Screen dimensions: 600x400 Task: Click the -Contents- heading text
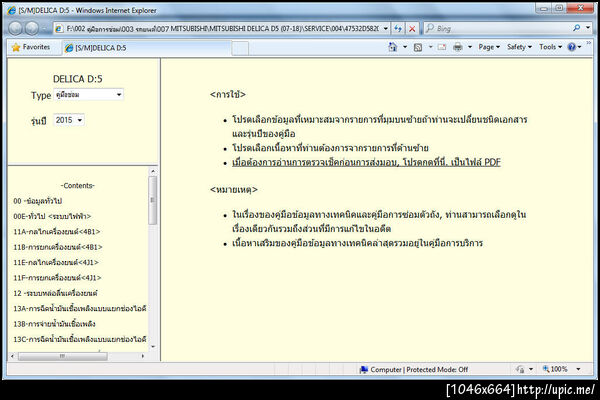coord(77,186)
